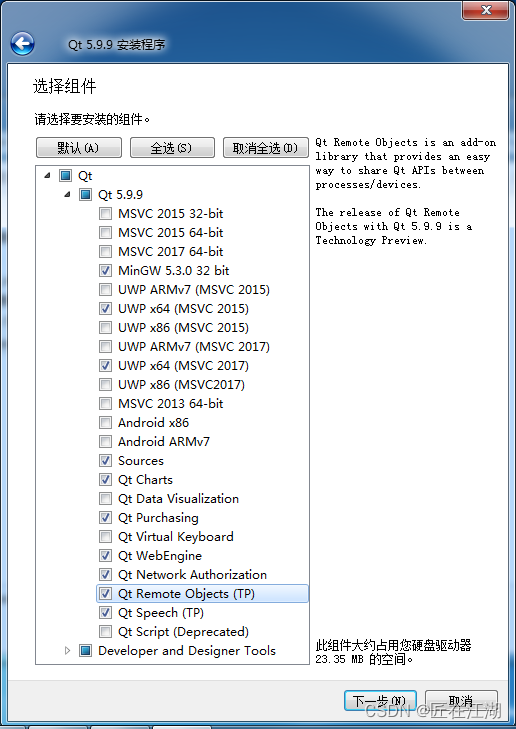Check the Android x86 checkbox
The image size is (516, 729).
(x=106, y=423)
